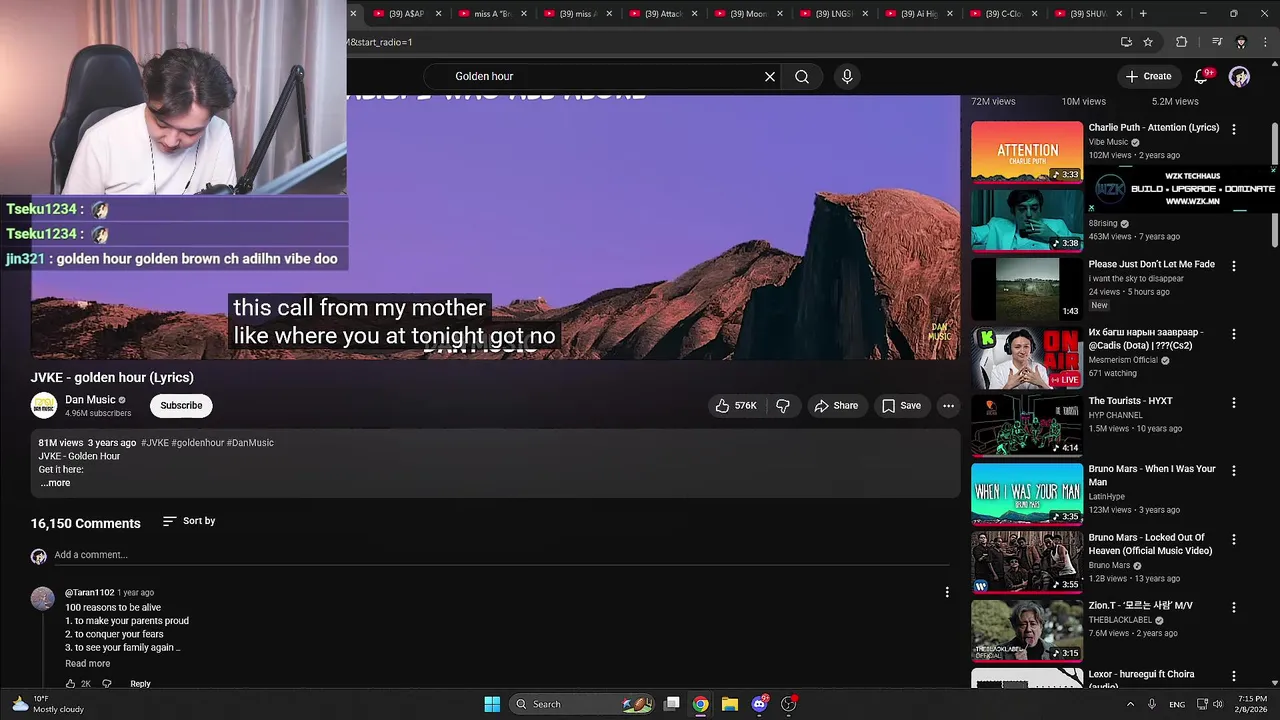
Task: Like the golden hour video
Action: [x=735, y=405]
